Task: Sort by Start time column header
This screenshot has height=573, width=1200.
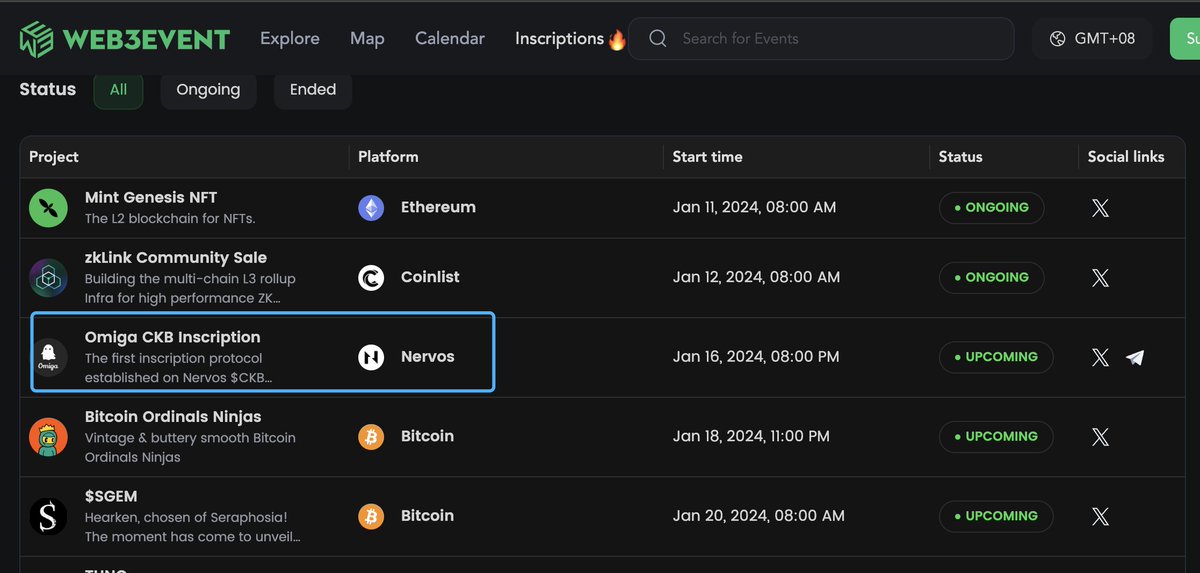Action: [x=707, y=157]
